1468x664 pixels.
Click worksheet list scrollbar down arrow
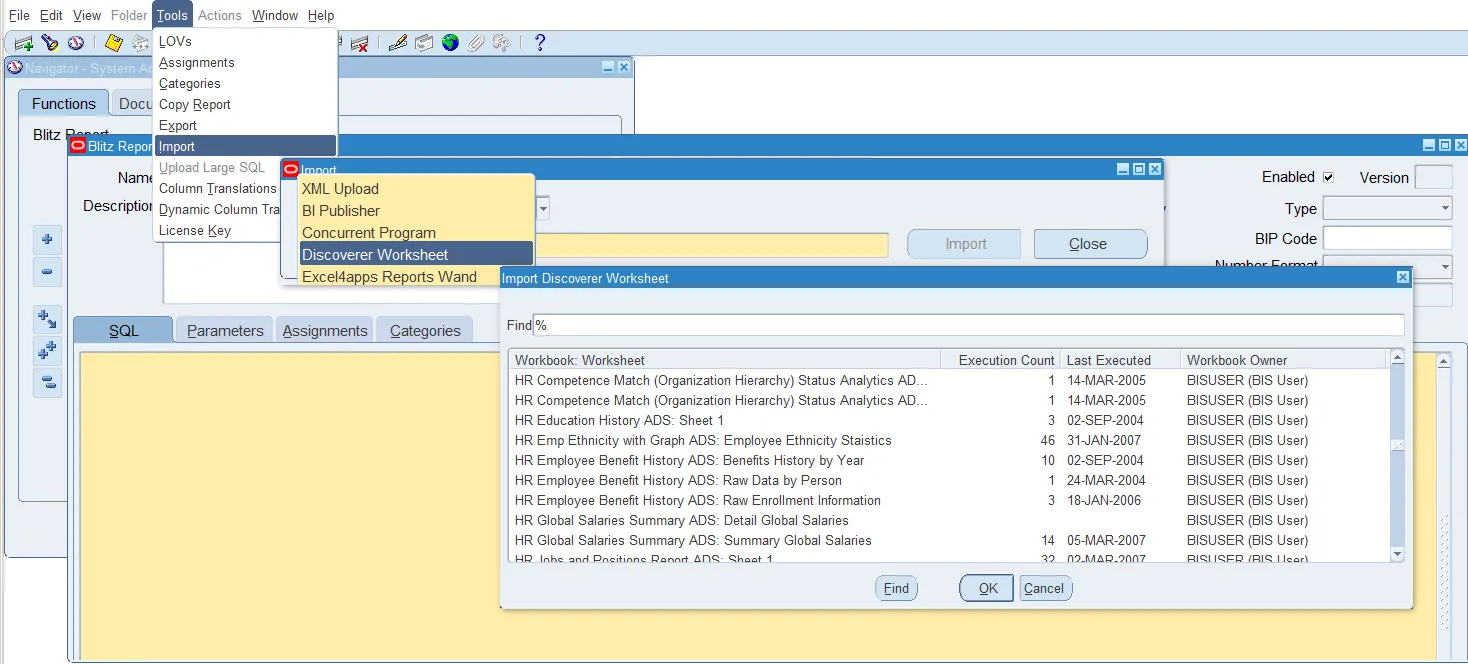pyautogui.click(x=1397, y=554)
